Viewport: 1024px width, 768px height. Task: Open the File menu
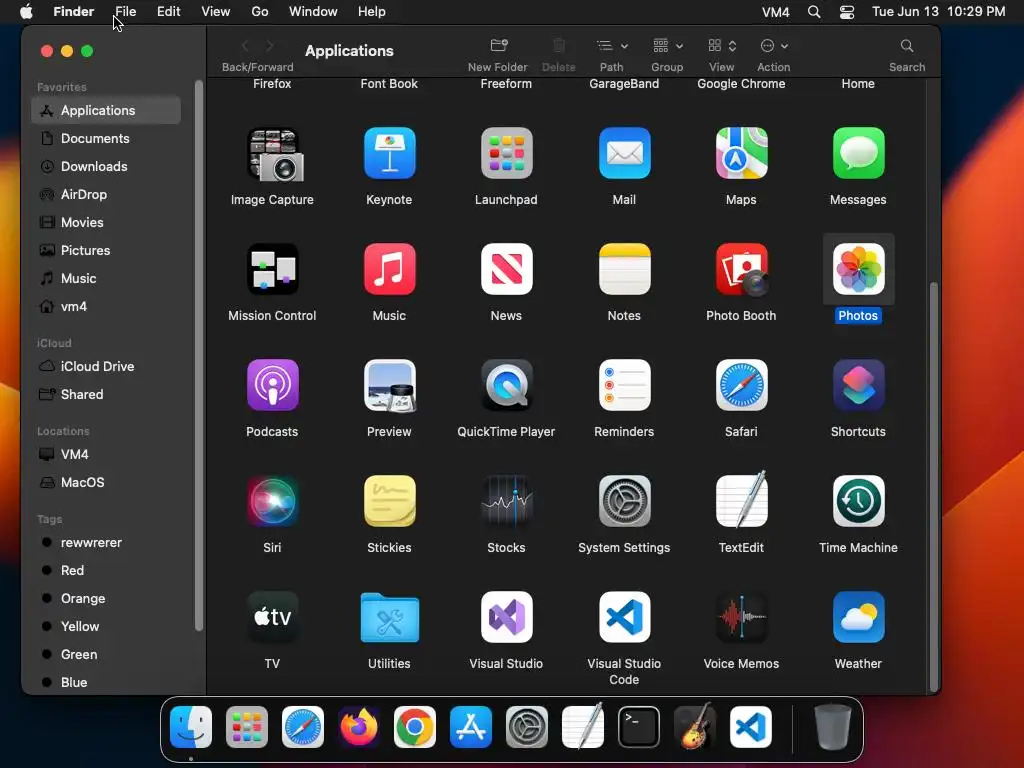[x=125, y=12]
